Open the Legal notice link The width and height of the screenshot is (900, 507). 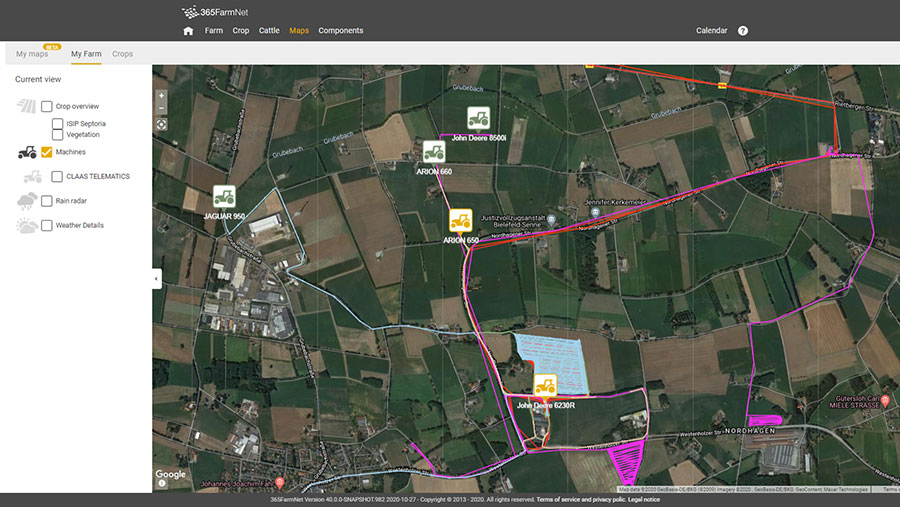(x=643, y=500)
